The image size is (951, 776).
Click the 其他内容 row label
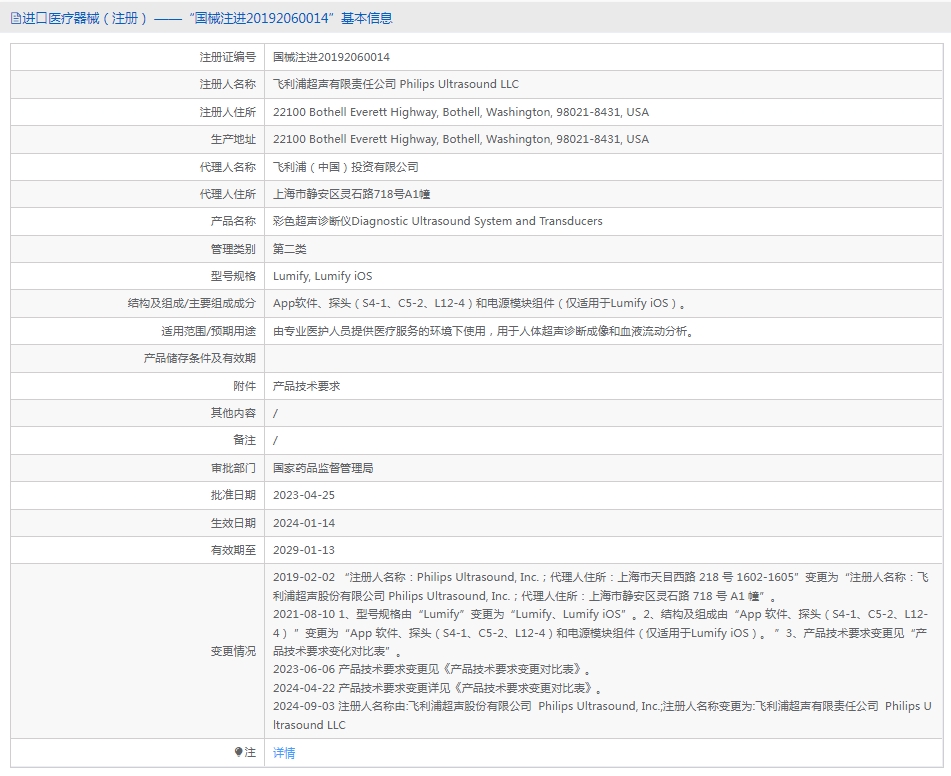(234, 413)
